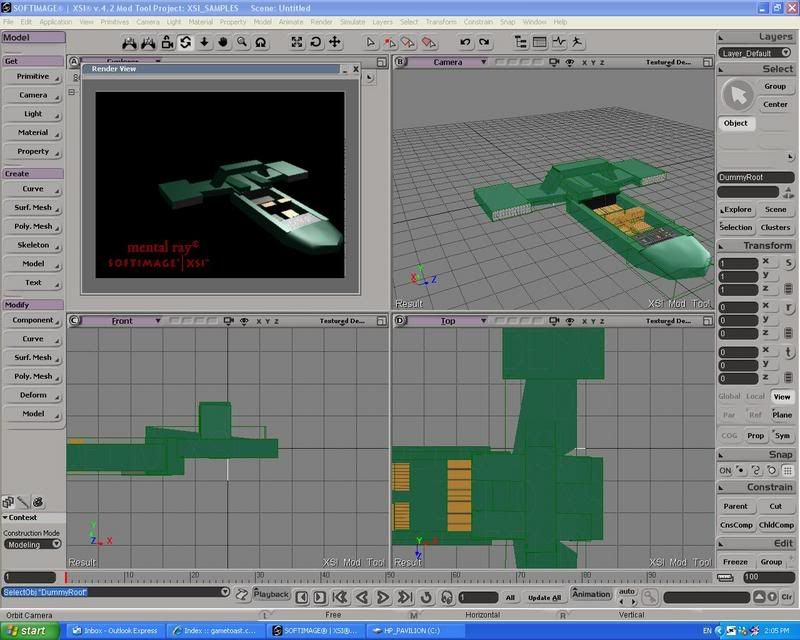
Task: Click the four-way move arrows icon
Action: tap(334, 42)
